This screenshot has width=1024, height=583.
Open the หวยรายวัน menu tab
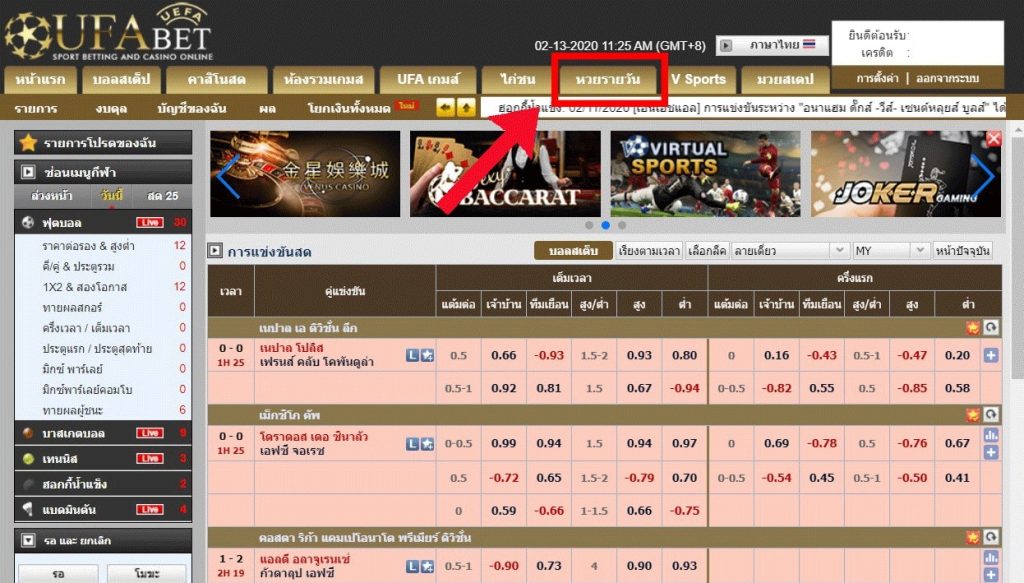(607, 80)
